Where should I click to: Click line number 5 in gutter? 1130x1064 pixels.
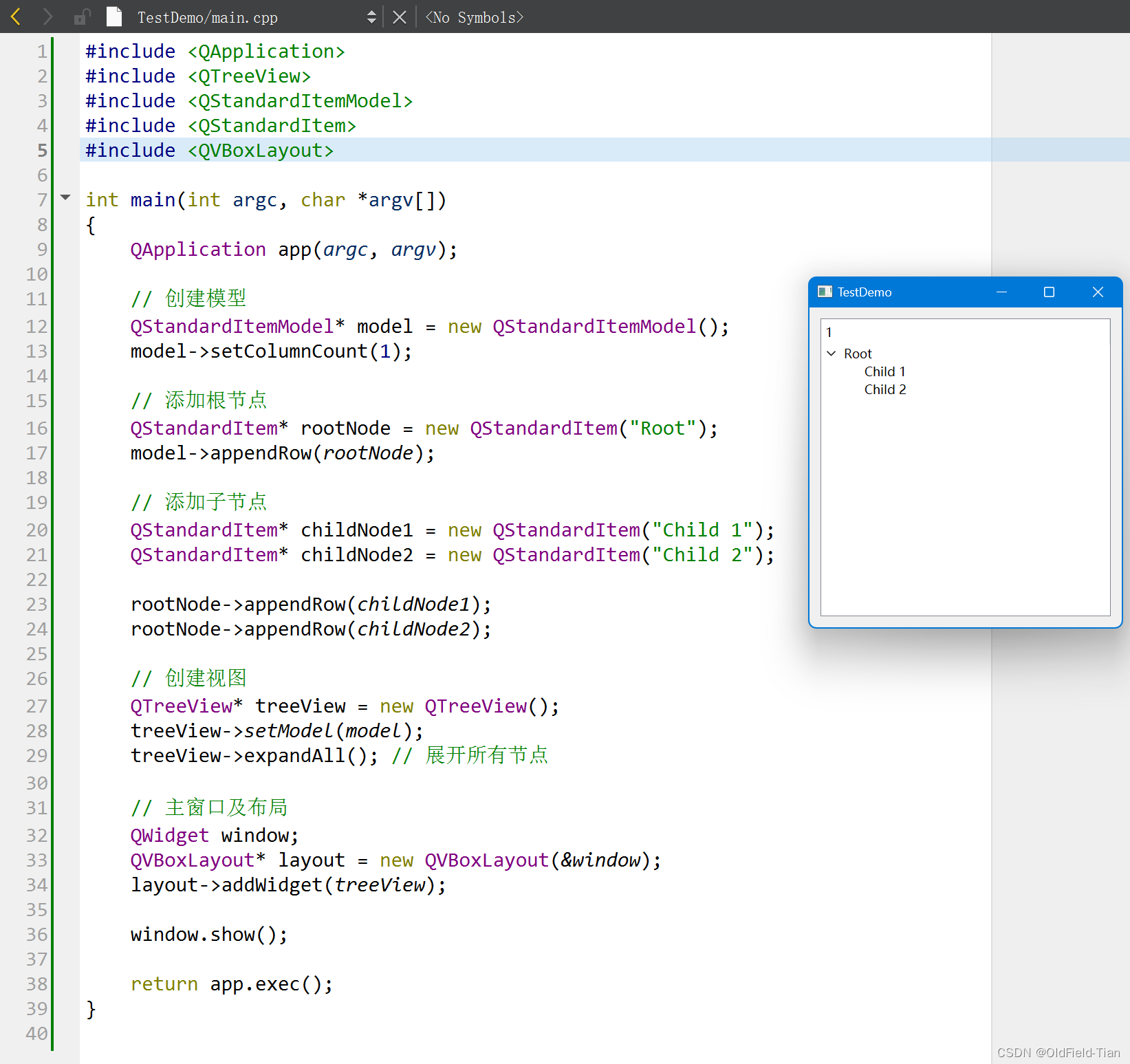[42, 150]
